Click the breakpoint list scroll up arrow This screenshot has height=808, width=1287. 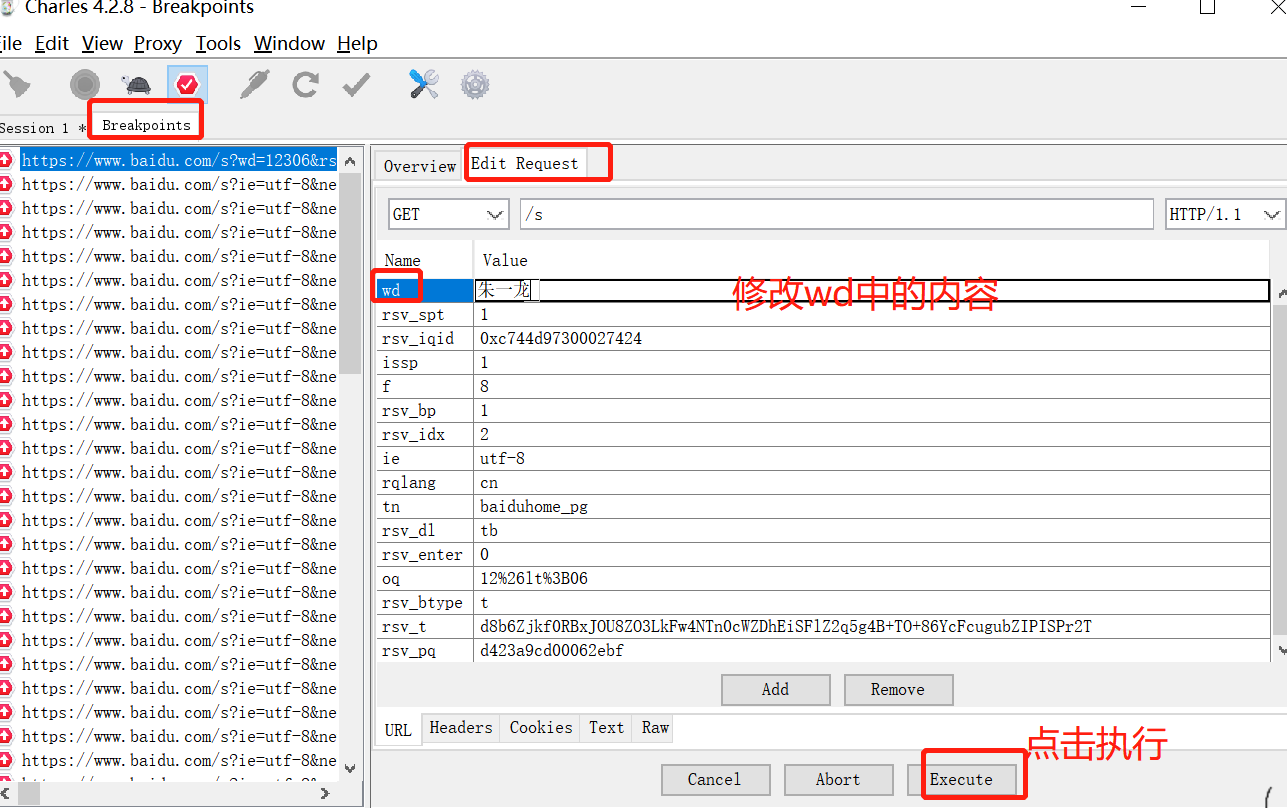point(349,160)
